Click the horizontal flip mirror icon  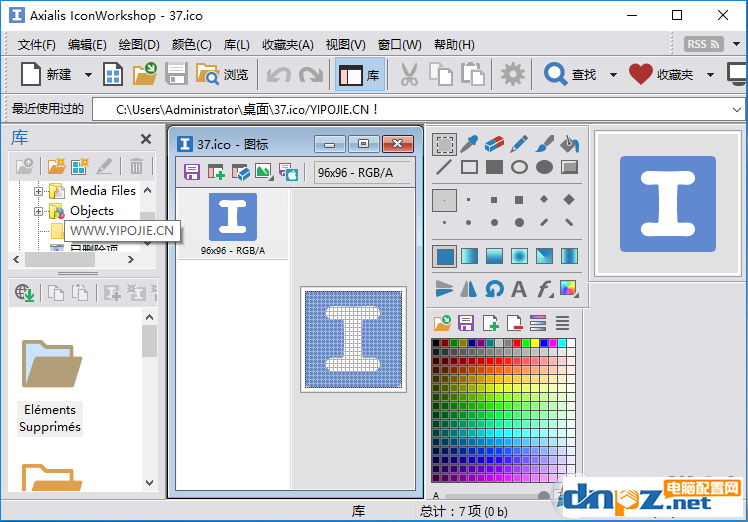pos(469,289)
